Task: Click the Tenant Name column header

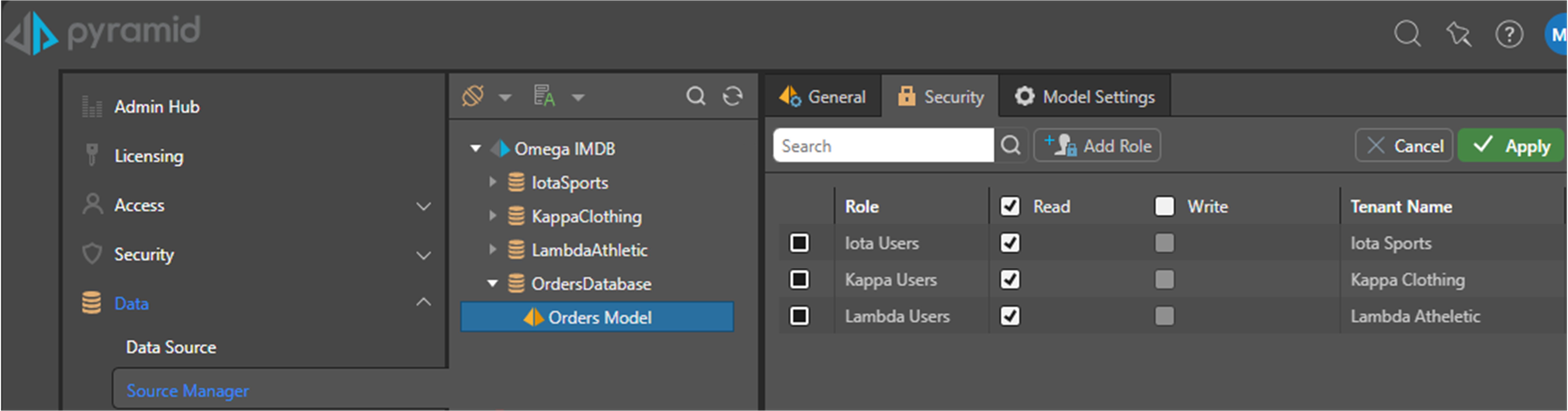Action: 1401,207
